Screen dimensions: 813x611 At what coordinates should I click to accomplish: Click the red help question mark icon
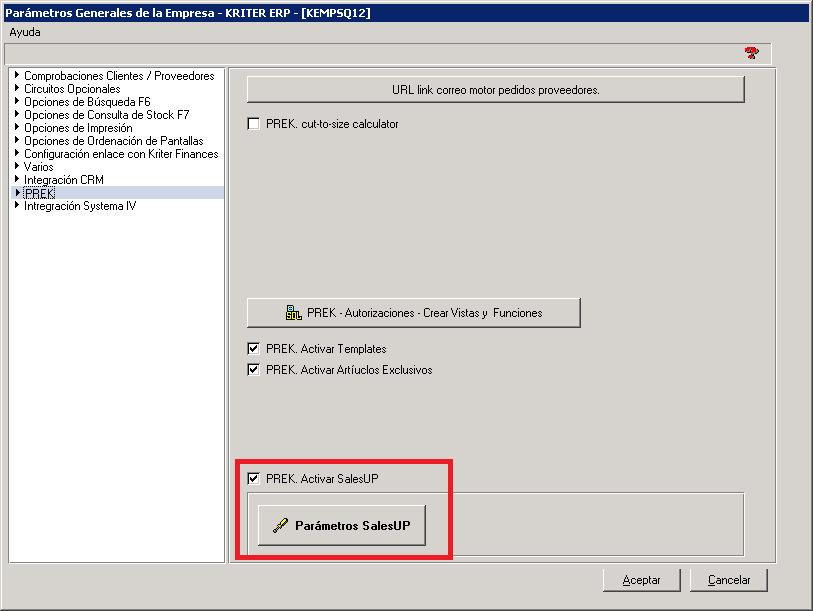pos(751,52)
